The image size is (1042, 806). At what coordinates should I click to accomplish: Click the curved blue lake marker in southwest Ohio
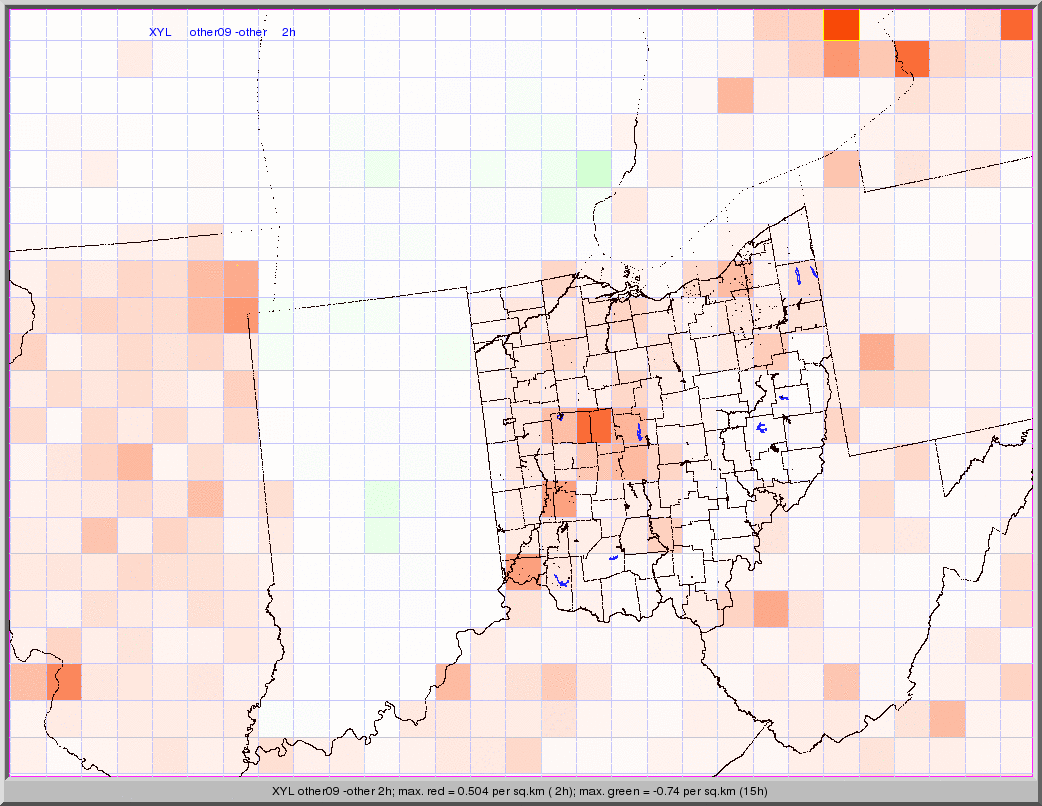[x=562, y=581]
